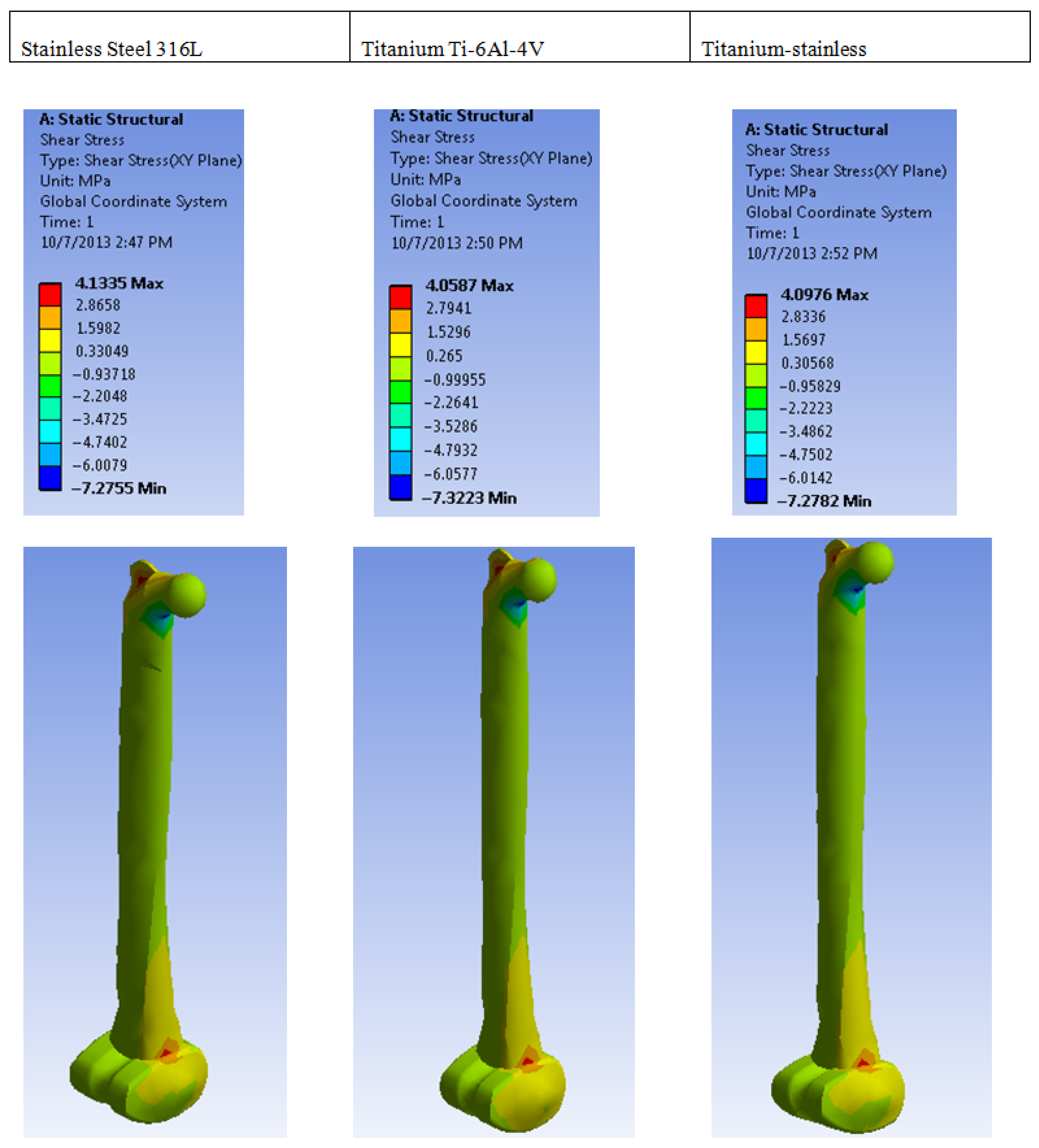
Task: Toggle the Global Coordinate System text in middle panel
Action: (484, 200)
